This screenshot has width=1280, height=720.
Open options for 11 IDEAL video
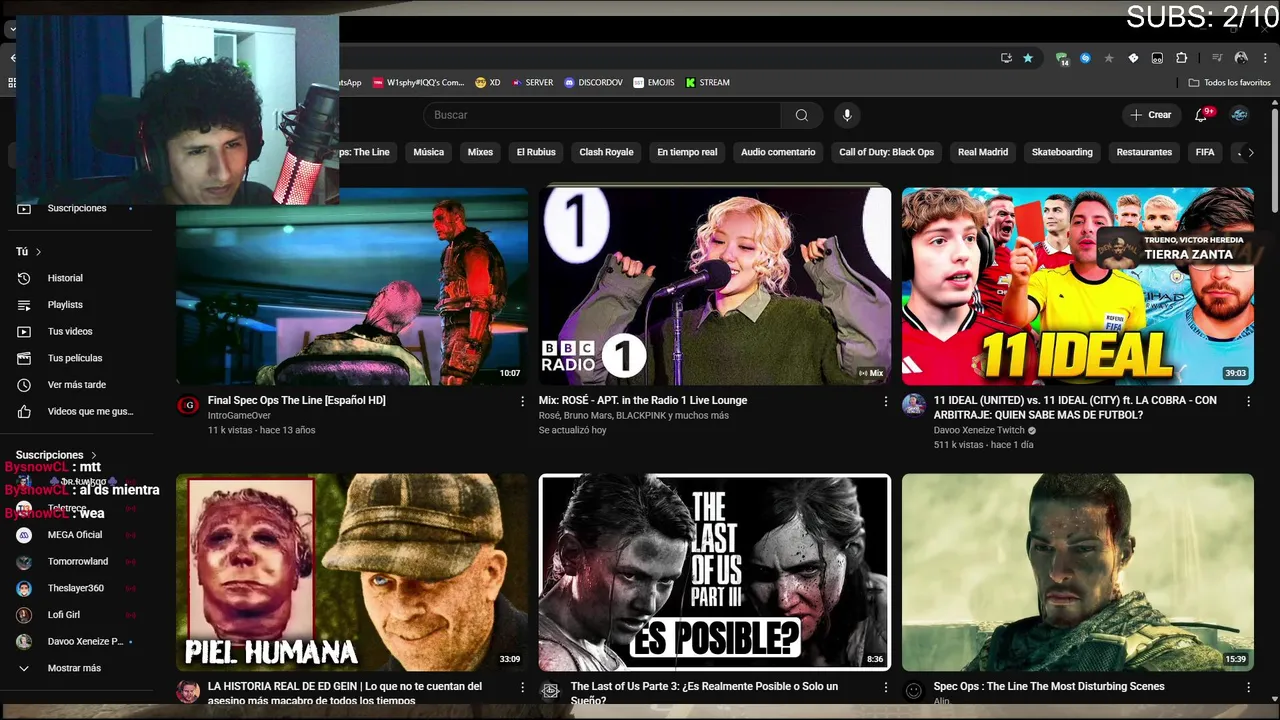coord(1248,401)
